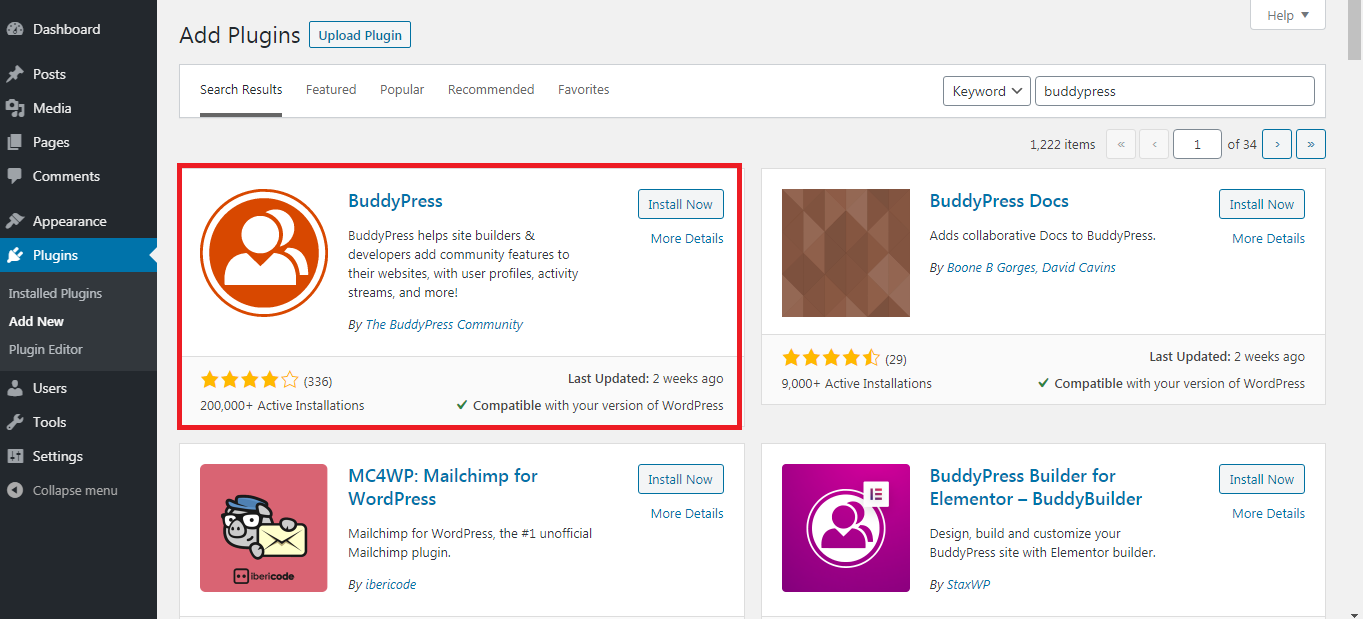Click the Dashboard gauge icon
1363x619 pixels.
(15, 29)
